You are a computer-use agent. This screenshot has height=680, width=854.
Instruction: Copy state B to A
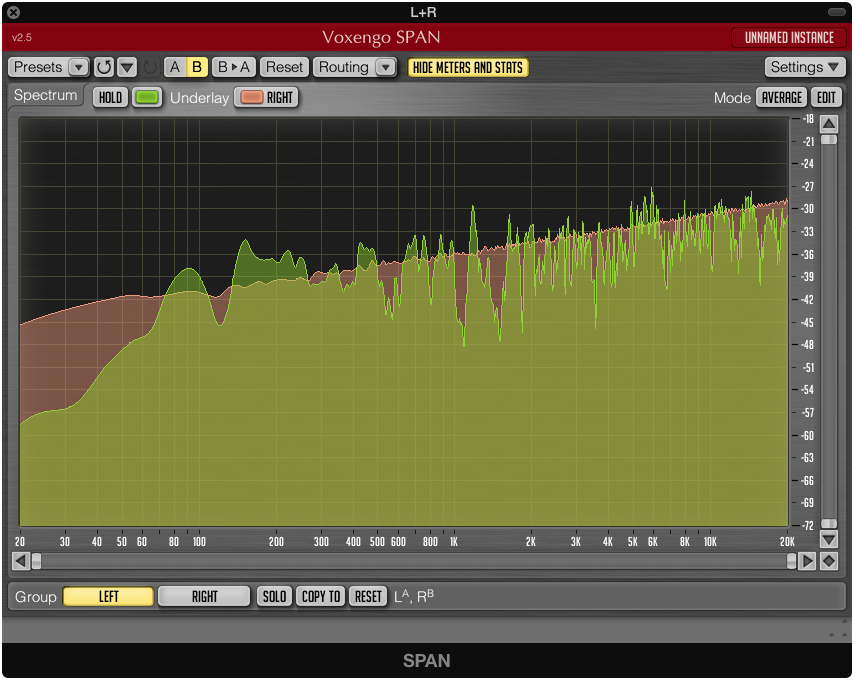click(x=234, y=68)
